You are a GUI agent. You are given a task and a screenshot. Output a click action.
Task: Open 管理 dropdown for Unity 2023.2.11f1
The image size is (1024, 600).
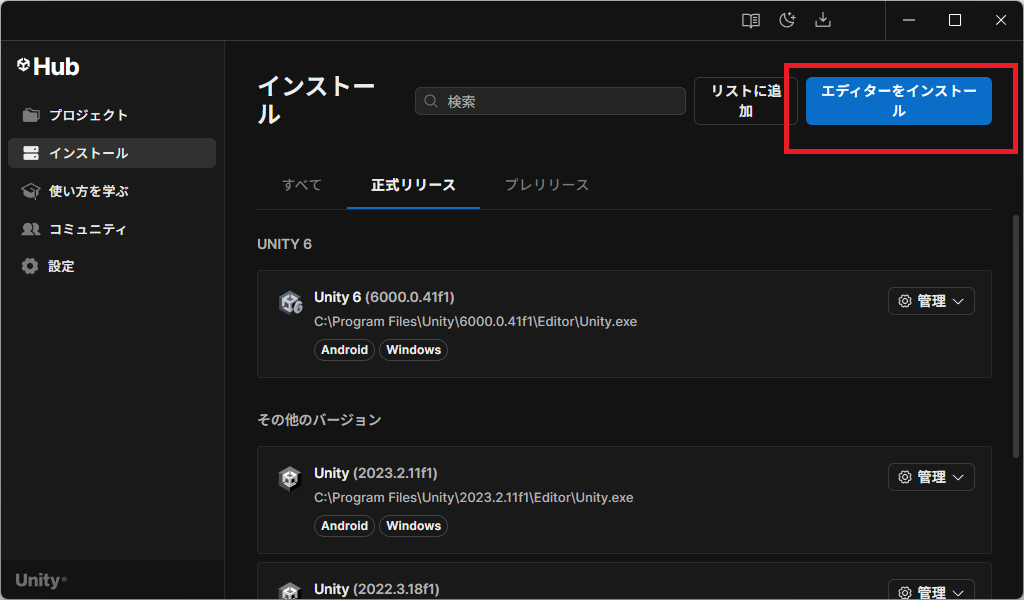931,477
